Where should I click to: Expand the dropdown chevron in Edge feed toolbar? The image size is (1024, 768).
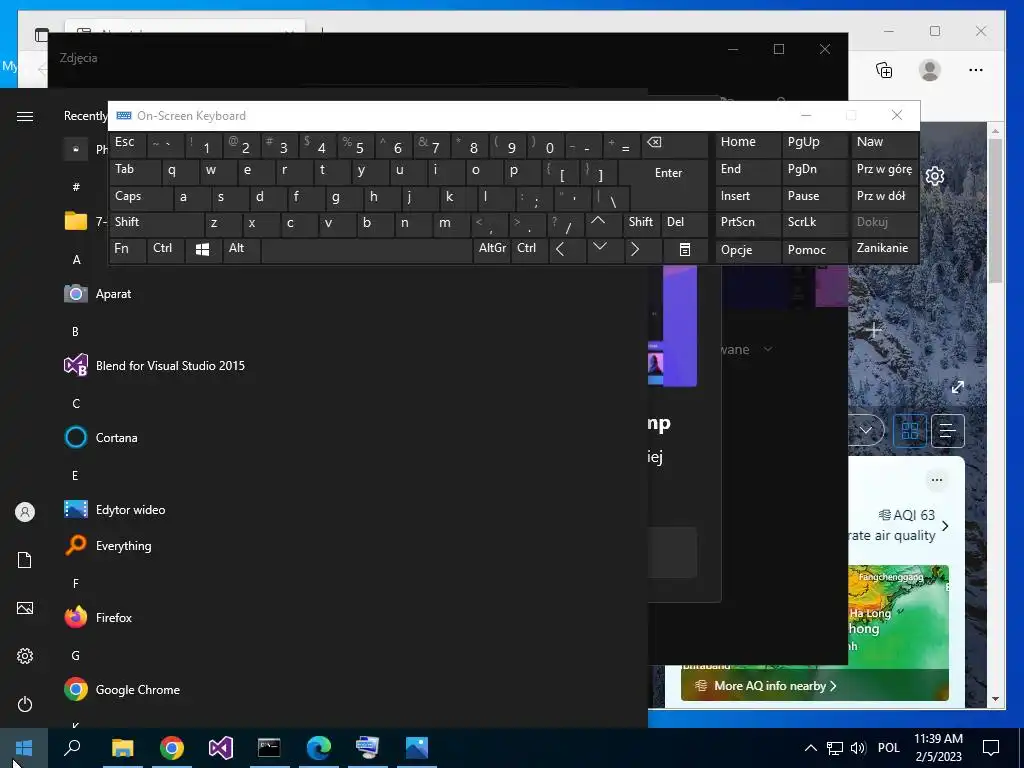[x=866, y=430]
